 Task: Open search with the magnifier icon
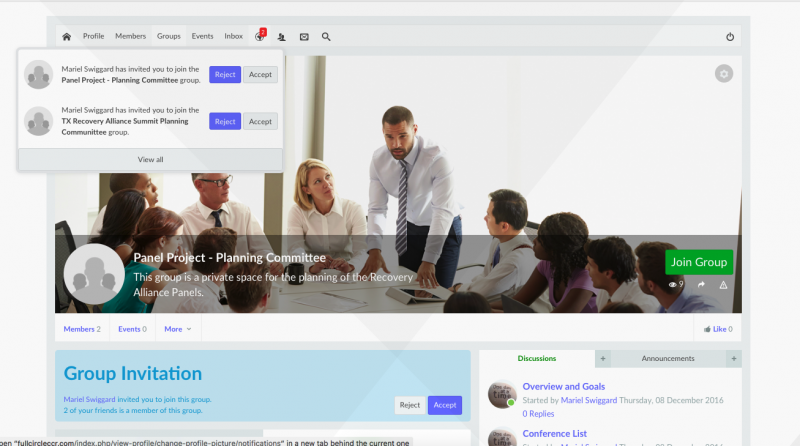pos(326,37)
